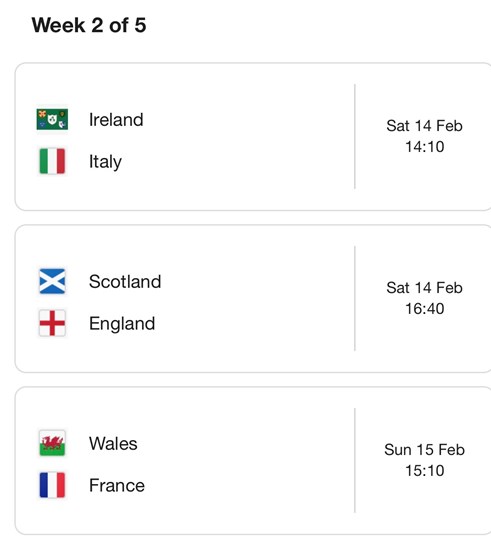Click the divider line in Scotland match card
Image resolution: width=491 pixels, height=546 pixels.
click(355, 298)
